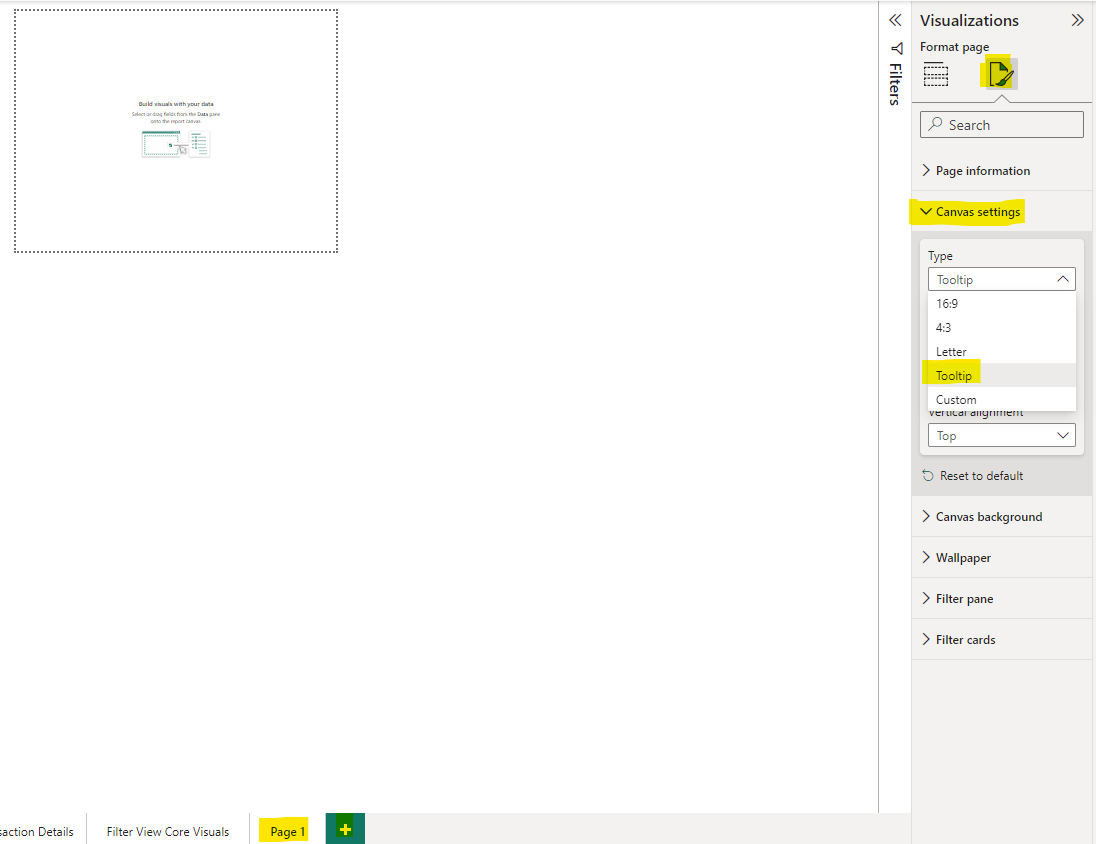Expand the Page information section
This screenshot has height=844, width=1096.
(x=1002, y=171)
